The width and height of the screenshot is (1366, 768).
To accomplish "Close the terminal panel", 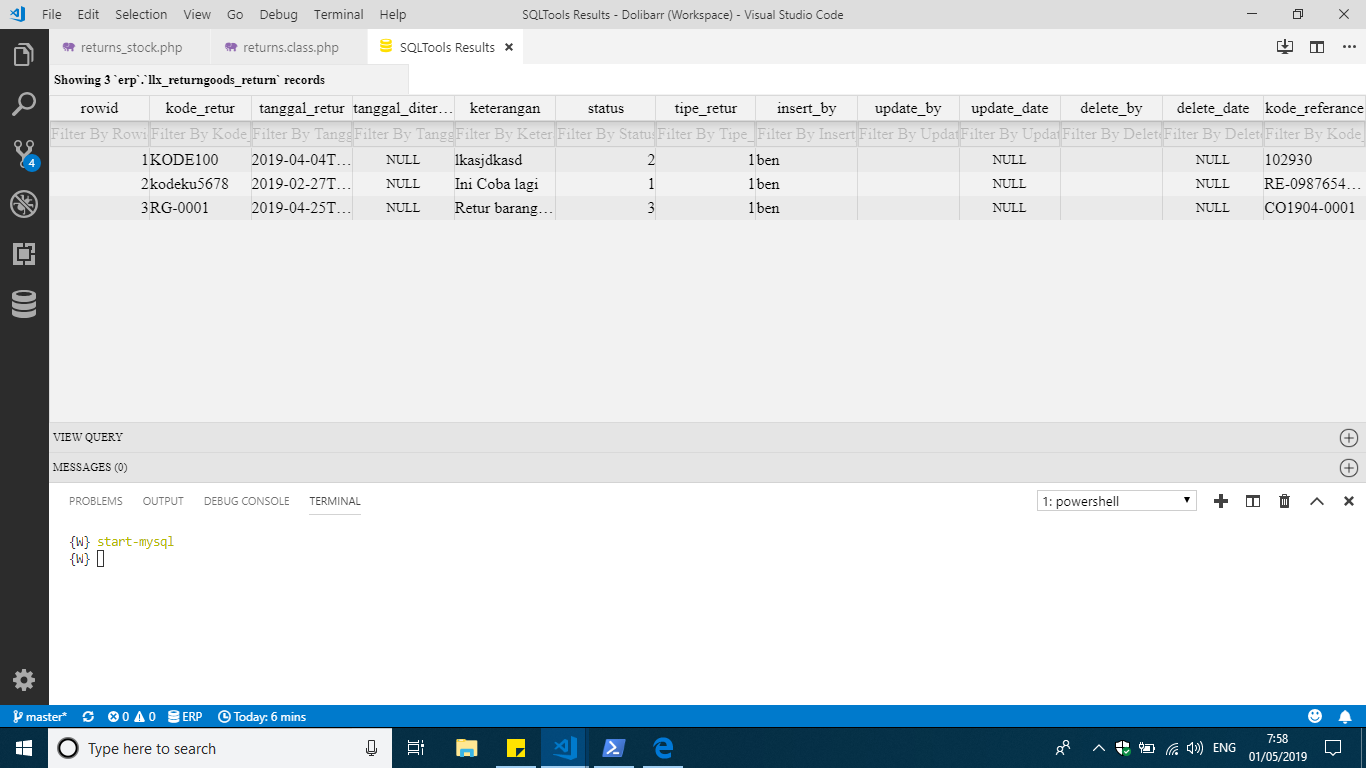I will 1348,501.
